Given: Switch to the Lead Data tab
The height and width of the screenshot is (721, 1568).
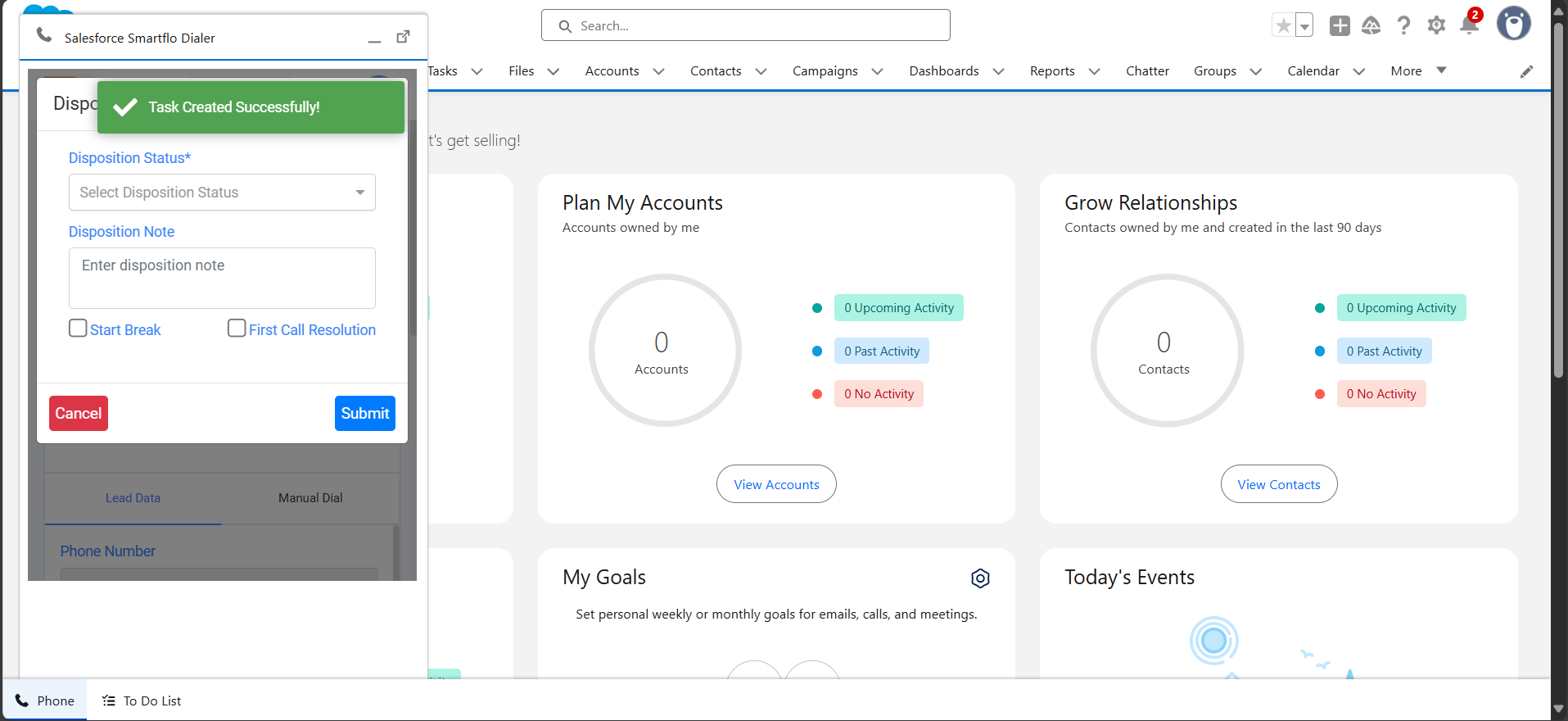Looking at the screenshot, I should 133,498.
